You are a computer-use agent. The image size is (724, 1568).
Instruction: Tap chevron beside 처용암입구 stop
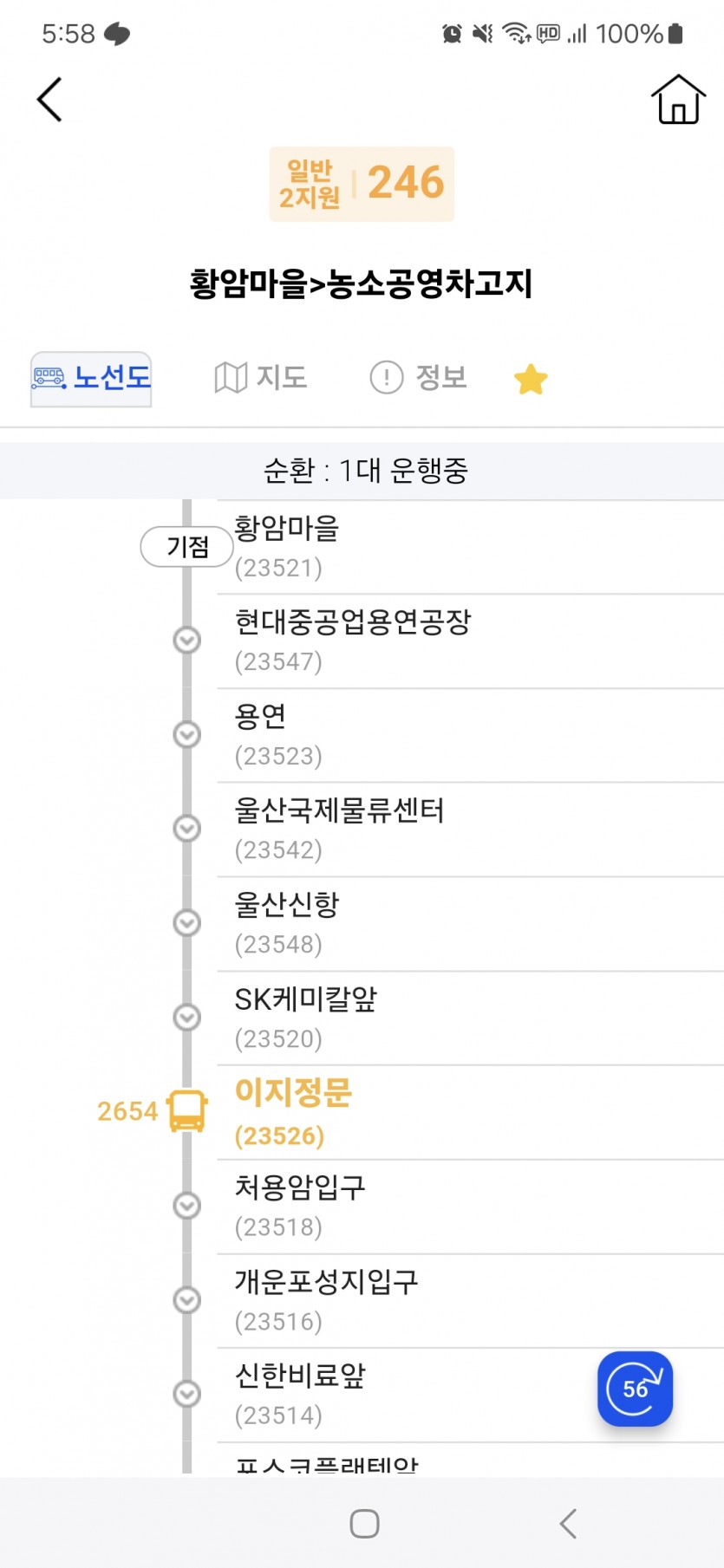pyautogui.click(x=187, y=1206)
